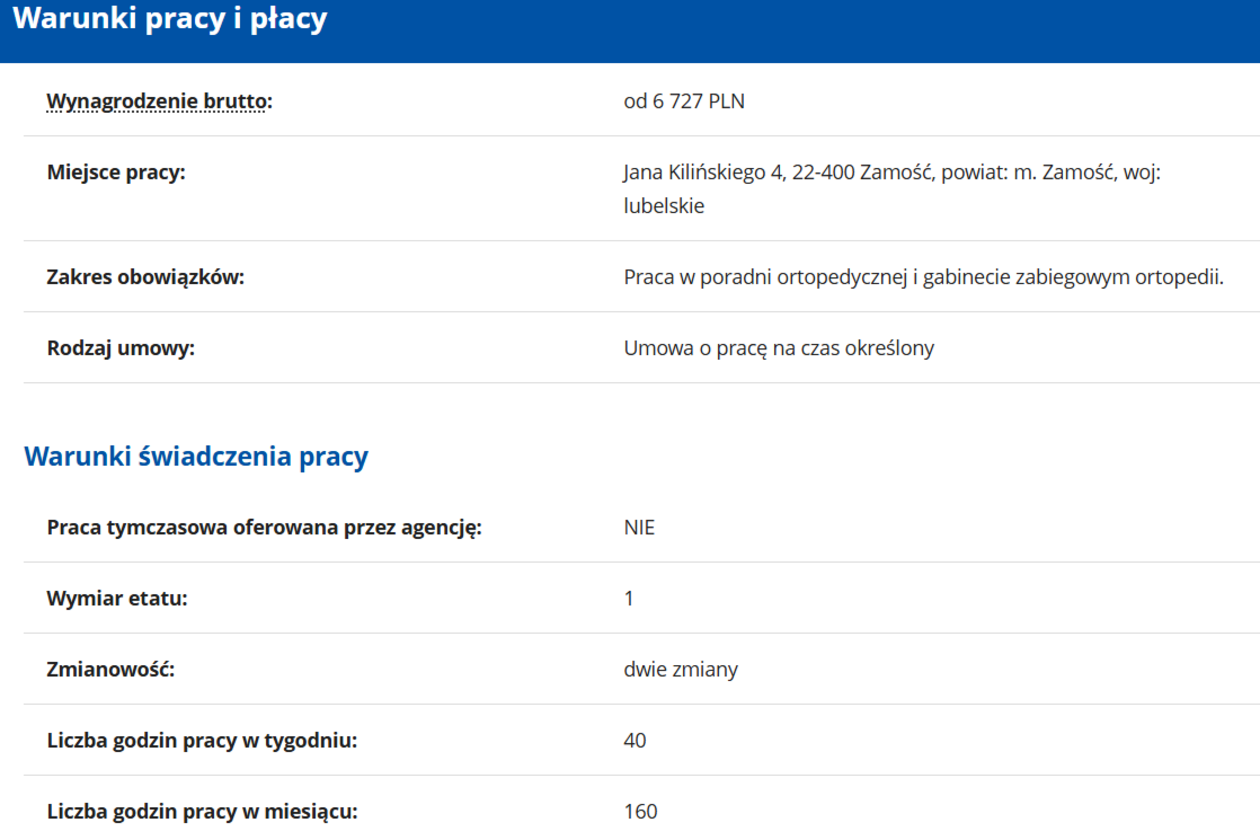
Task: Click the orthopedic clinic duties description
Action: 923,277
